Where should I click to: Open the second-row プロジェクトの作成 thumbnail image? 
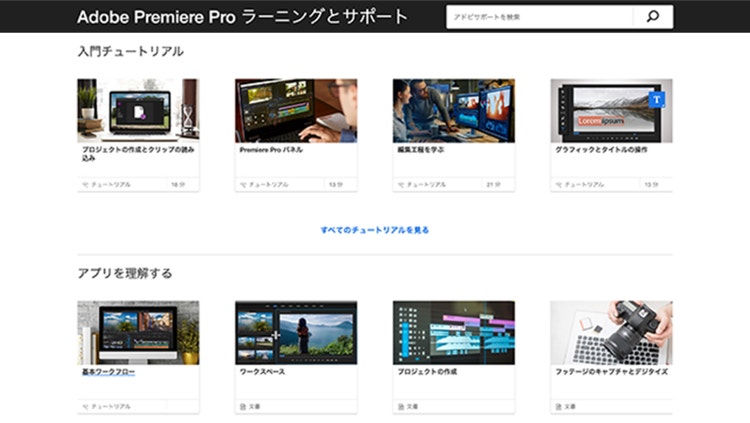(x=454, y=333)
